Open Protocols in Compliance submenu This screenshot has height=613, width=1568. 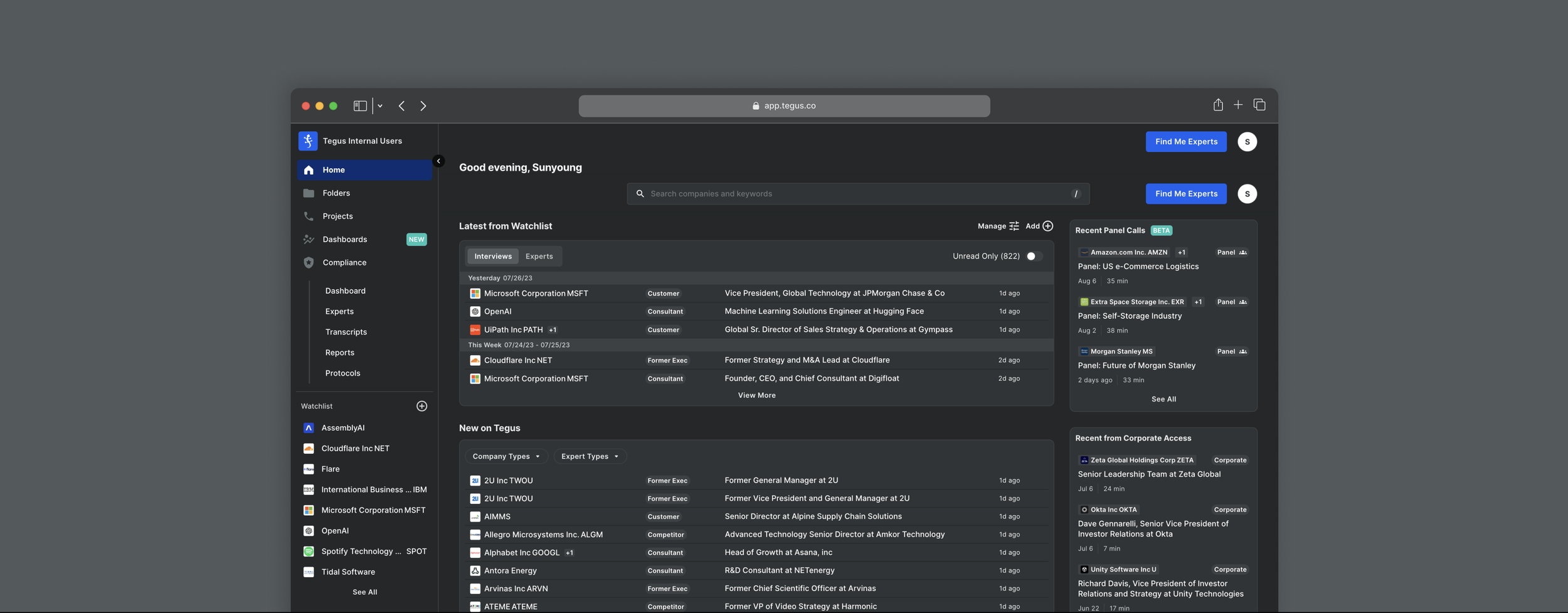coord(342,373)
